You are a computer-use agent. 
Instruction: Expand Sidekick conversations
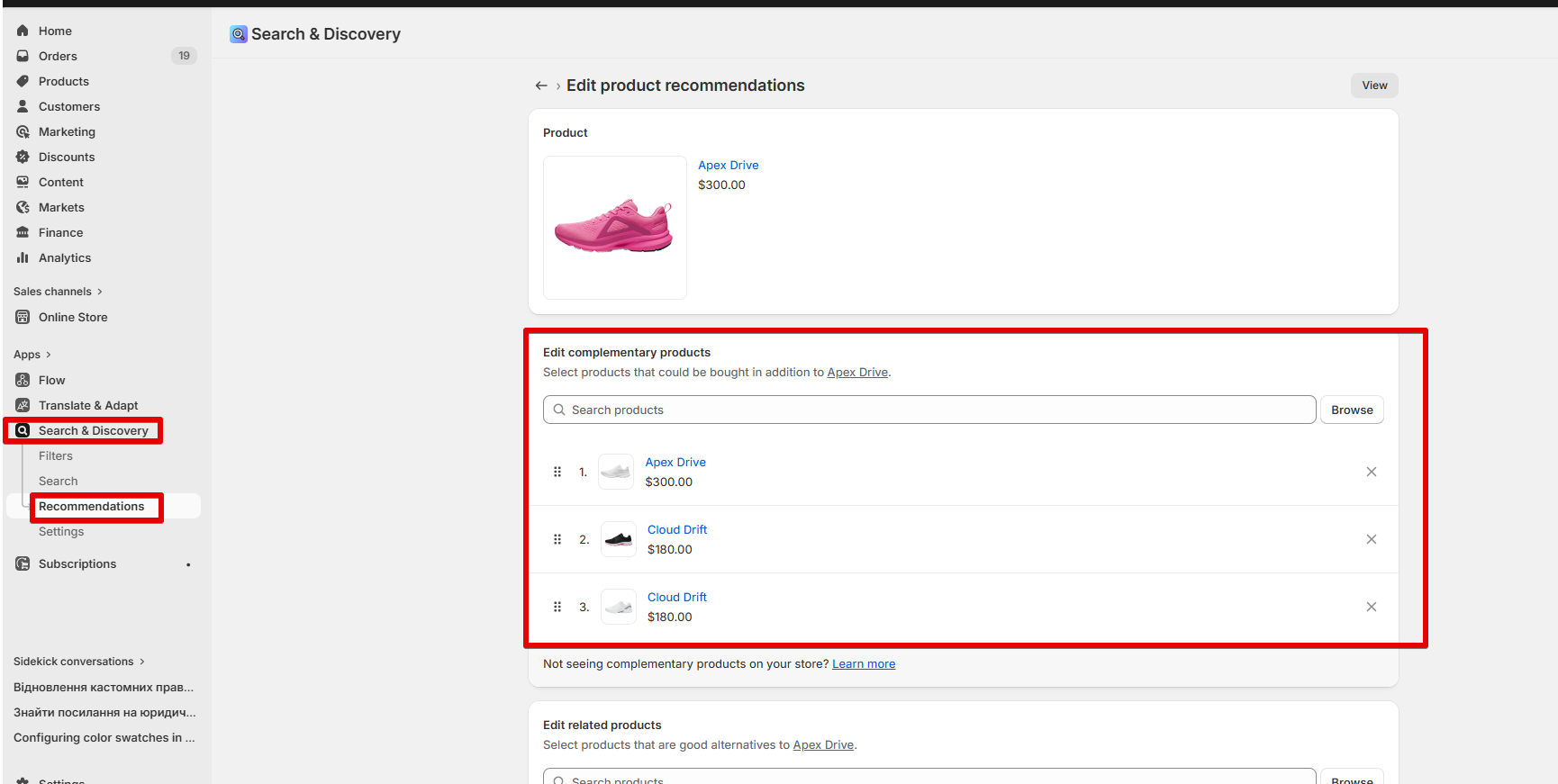[79, 662]
